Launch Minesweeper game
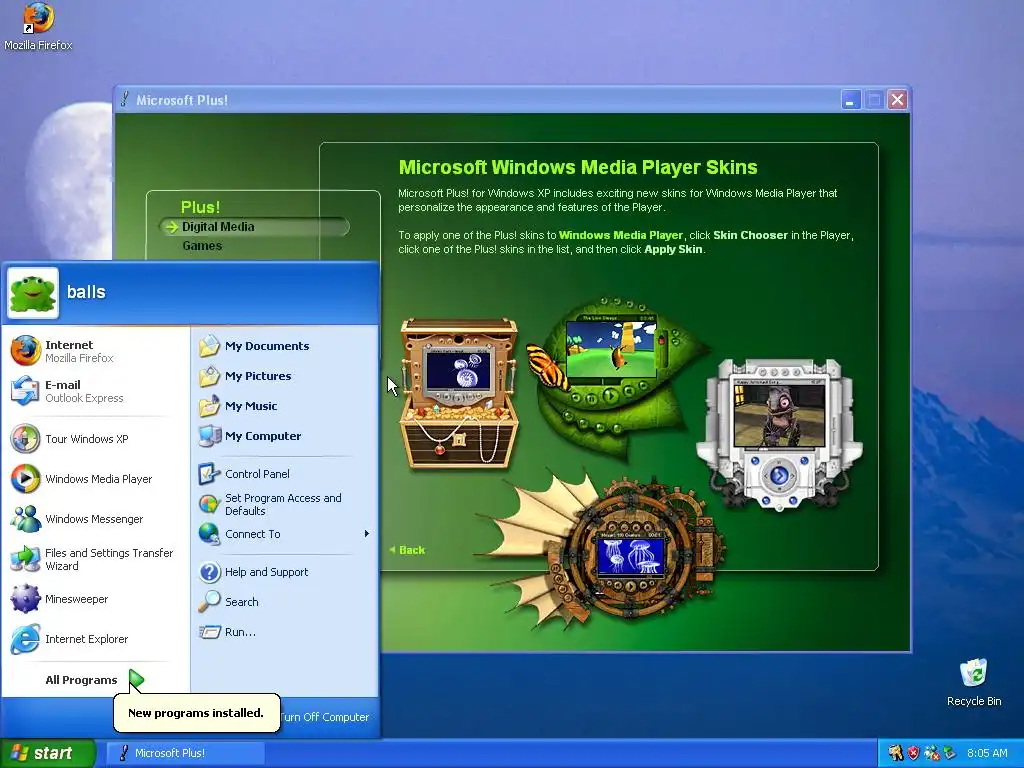1024x768 pixels. [x=97, y=599]
